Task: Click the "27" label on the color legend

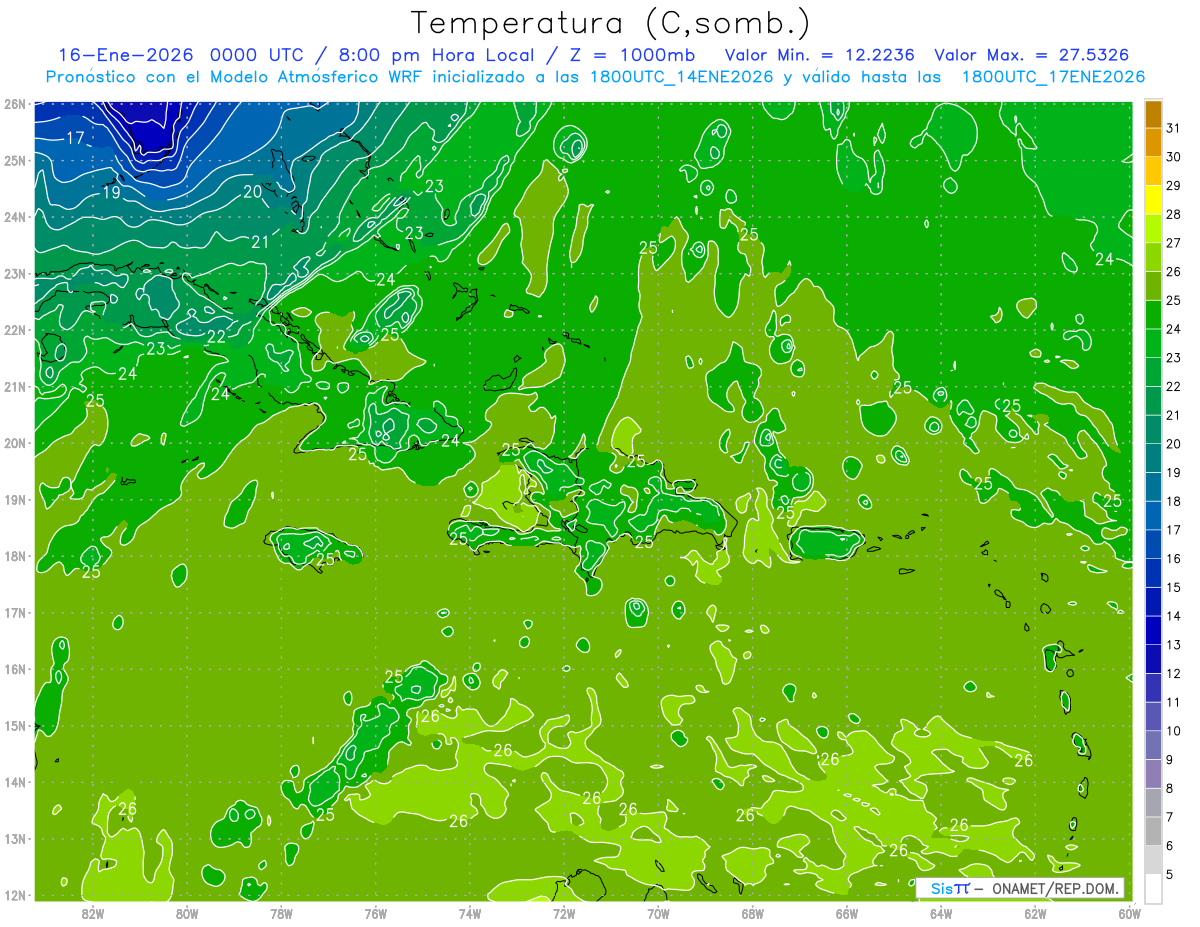Action: coord(1173,243)
